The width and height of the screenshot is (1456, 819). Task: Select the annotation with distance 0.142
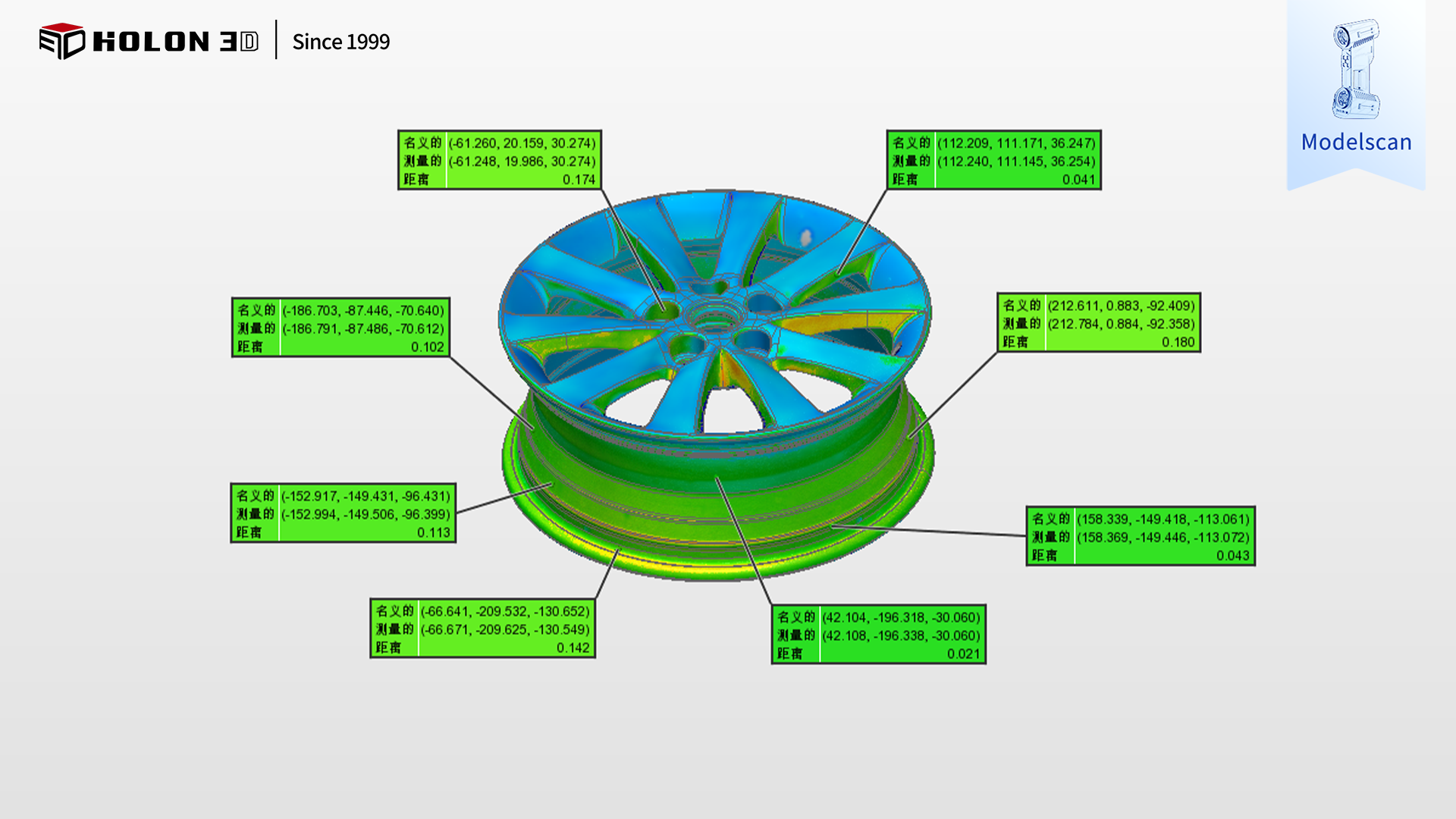(x=482, y=629)
